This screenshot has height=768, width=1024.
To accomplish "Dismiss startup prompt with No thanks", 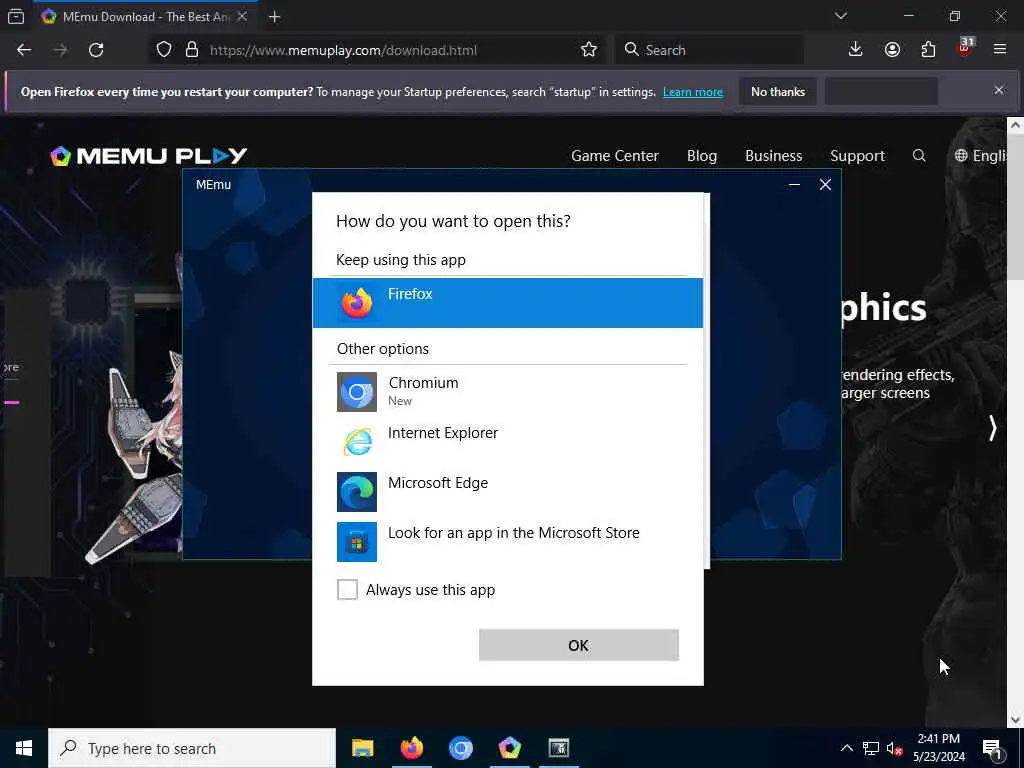I will (x=778, y=92).
